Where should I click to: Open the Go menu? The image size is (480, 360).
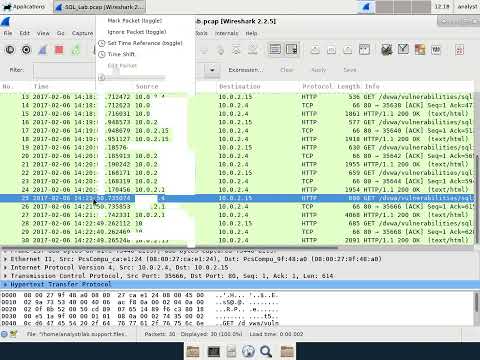coord(60,33)
